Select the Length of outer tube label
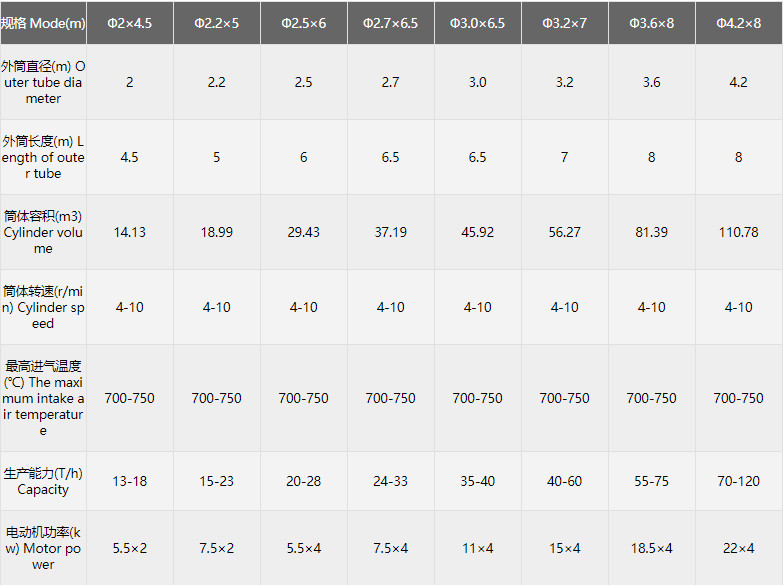Screen dimensions: 783x585 (44, 157)
